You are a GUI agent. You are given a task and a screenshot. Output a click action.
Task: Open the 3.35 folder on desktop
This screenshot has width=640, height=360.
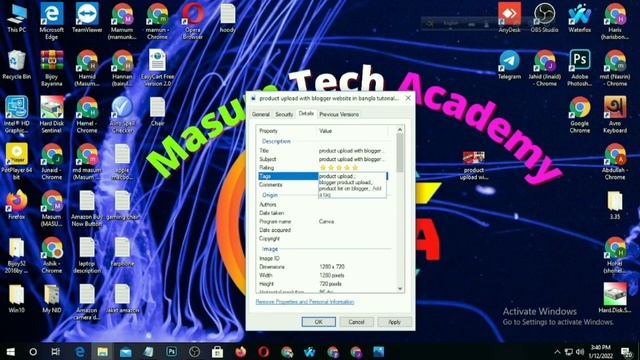615,205
